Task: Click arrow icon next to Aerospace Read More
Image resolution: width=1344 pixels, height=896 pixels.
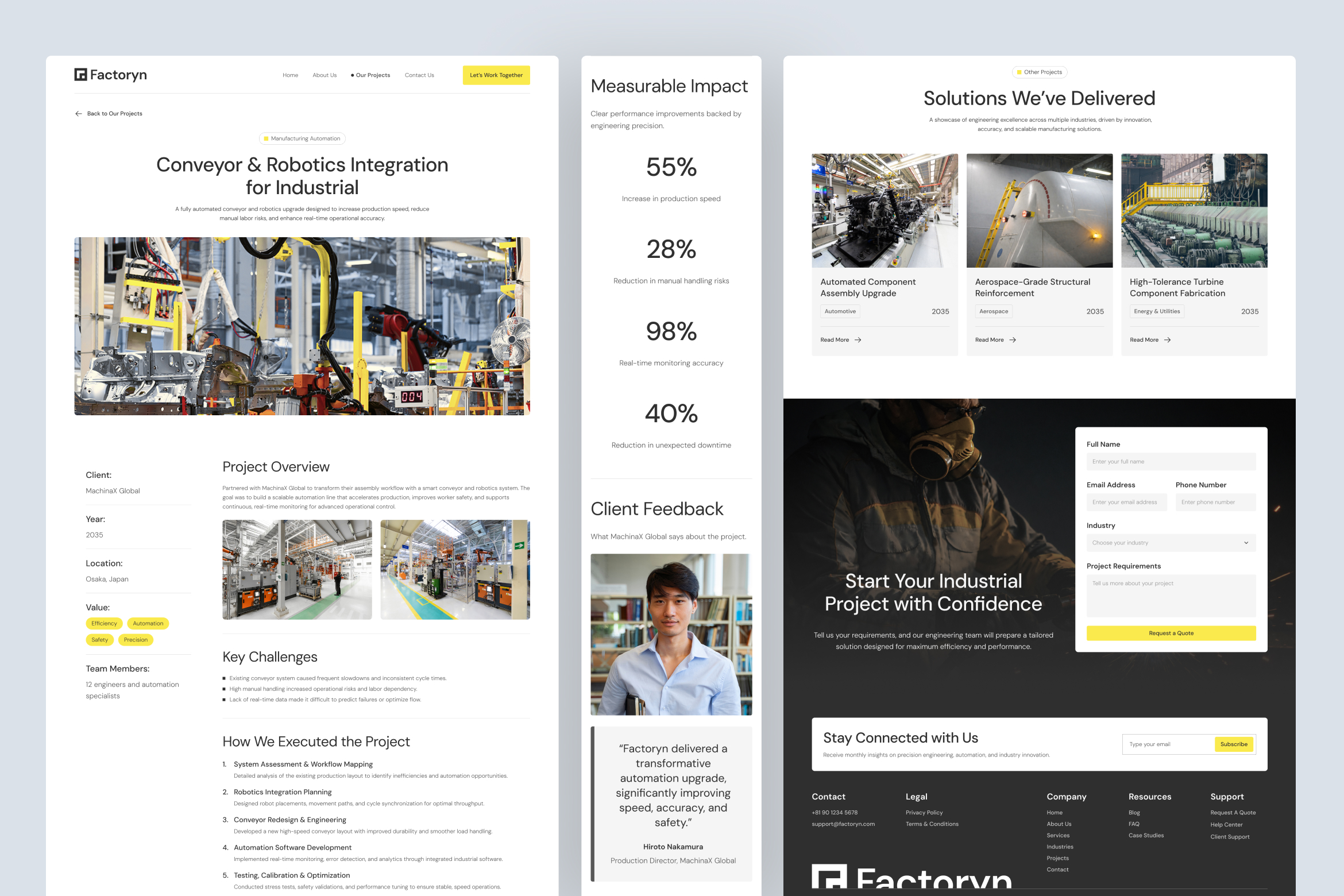Action: click(1013, 340)
